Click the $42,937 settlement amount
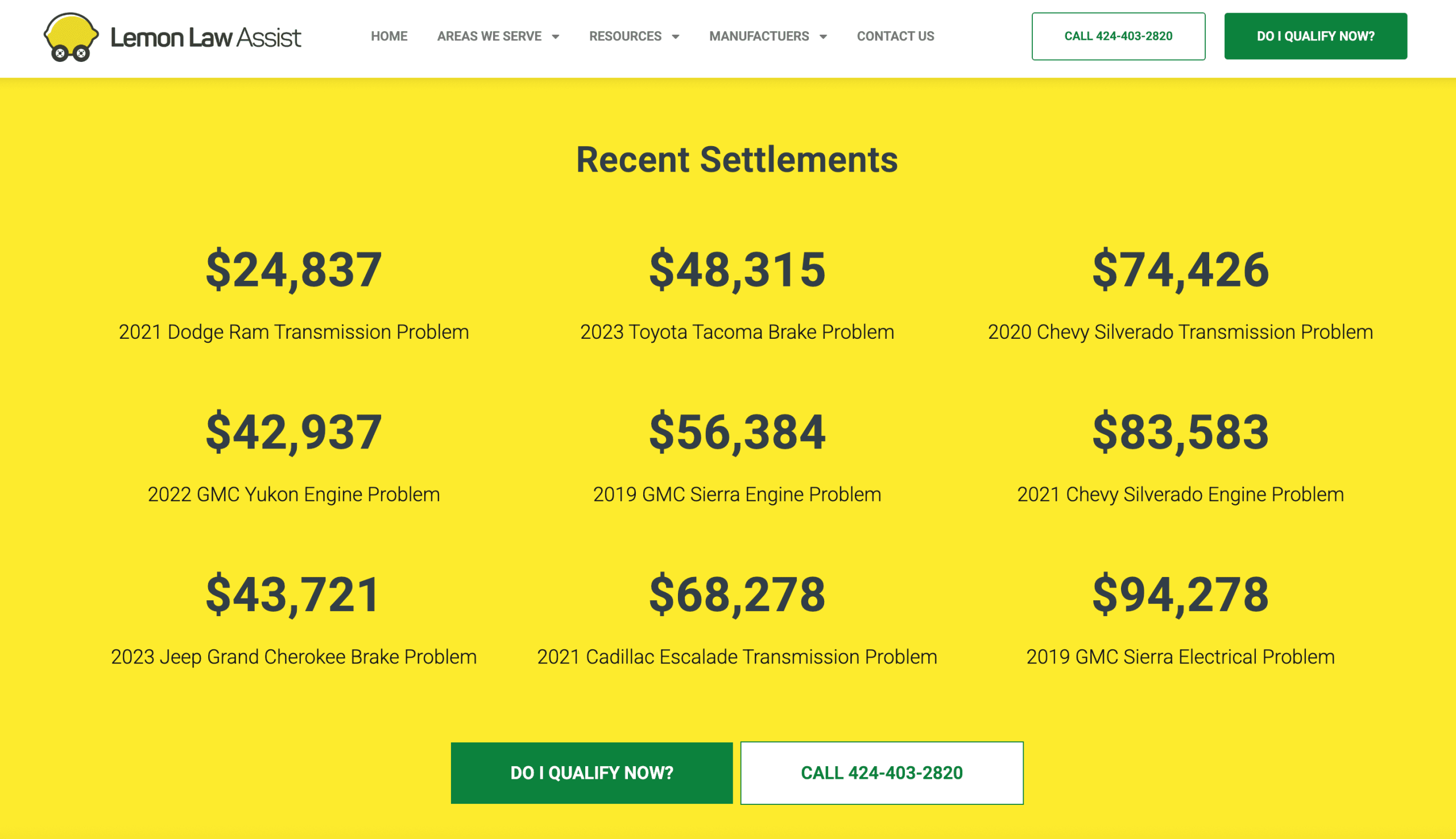 [x=293, y=432]
